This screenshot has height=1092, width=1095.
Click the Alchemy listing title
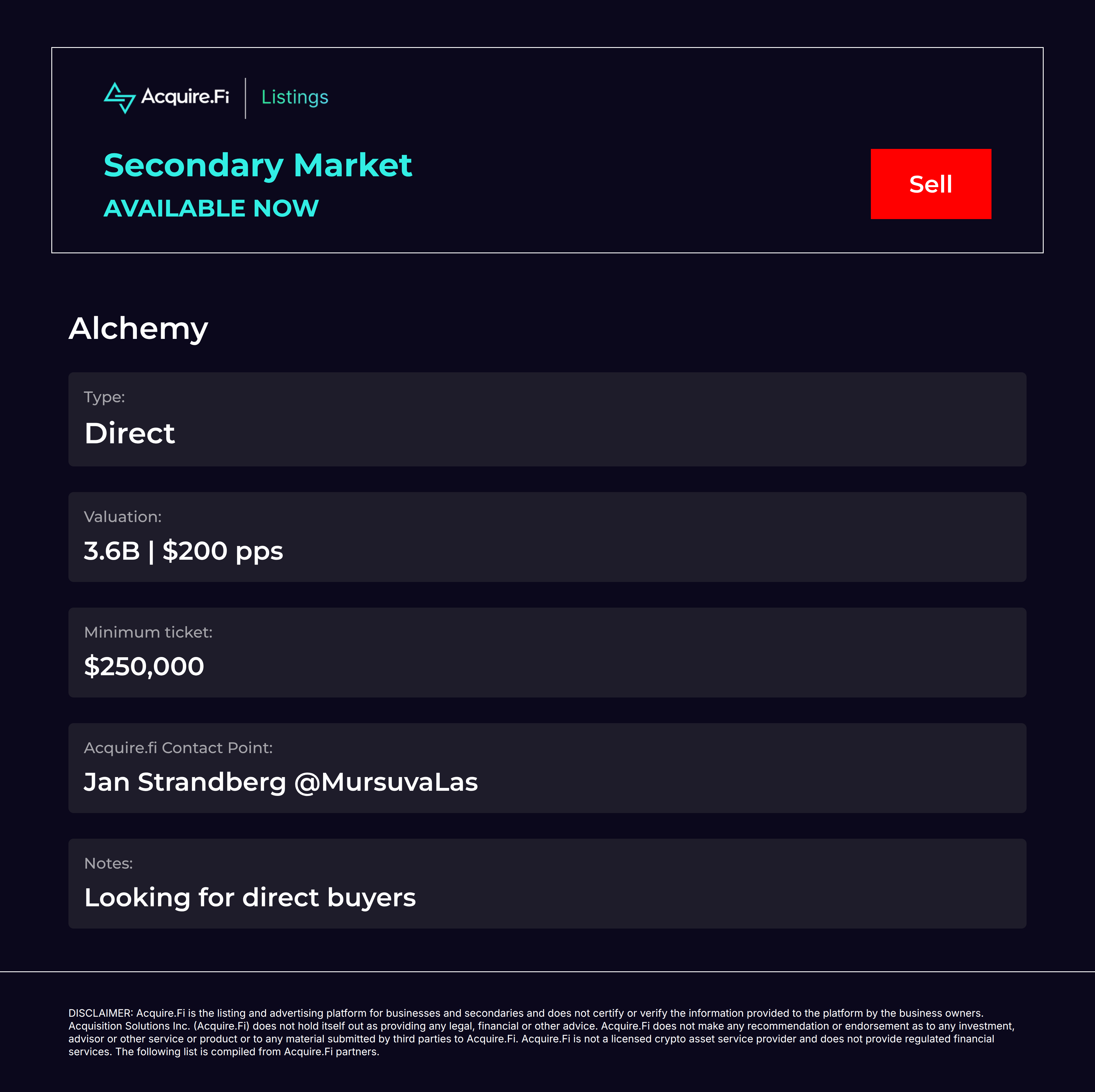click(138, 329)
